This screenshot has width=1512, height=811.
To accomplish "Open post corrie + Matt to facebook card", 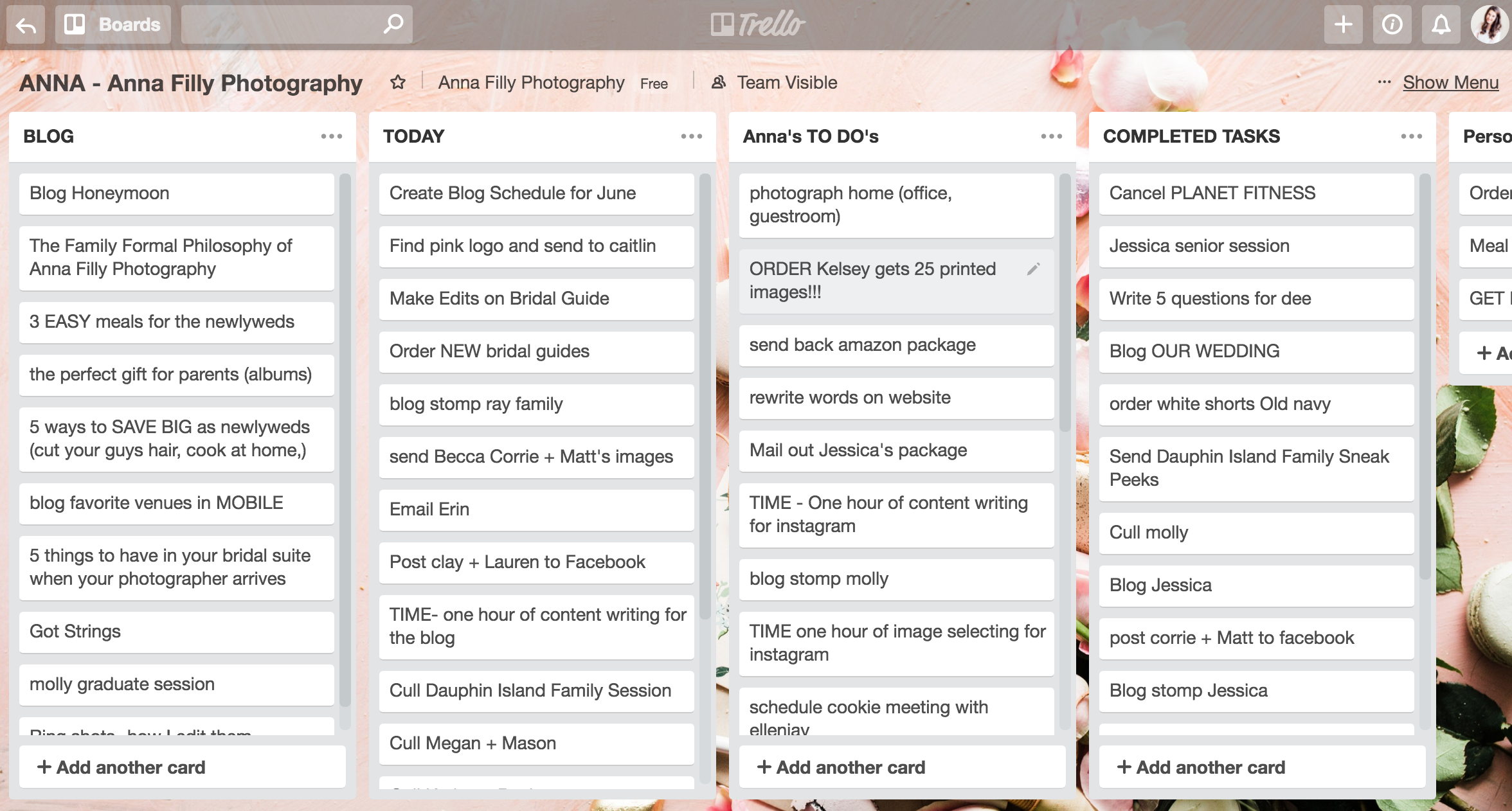I will click(1257, 638).
